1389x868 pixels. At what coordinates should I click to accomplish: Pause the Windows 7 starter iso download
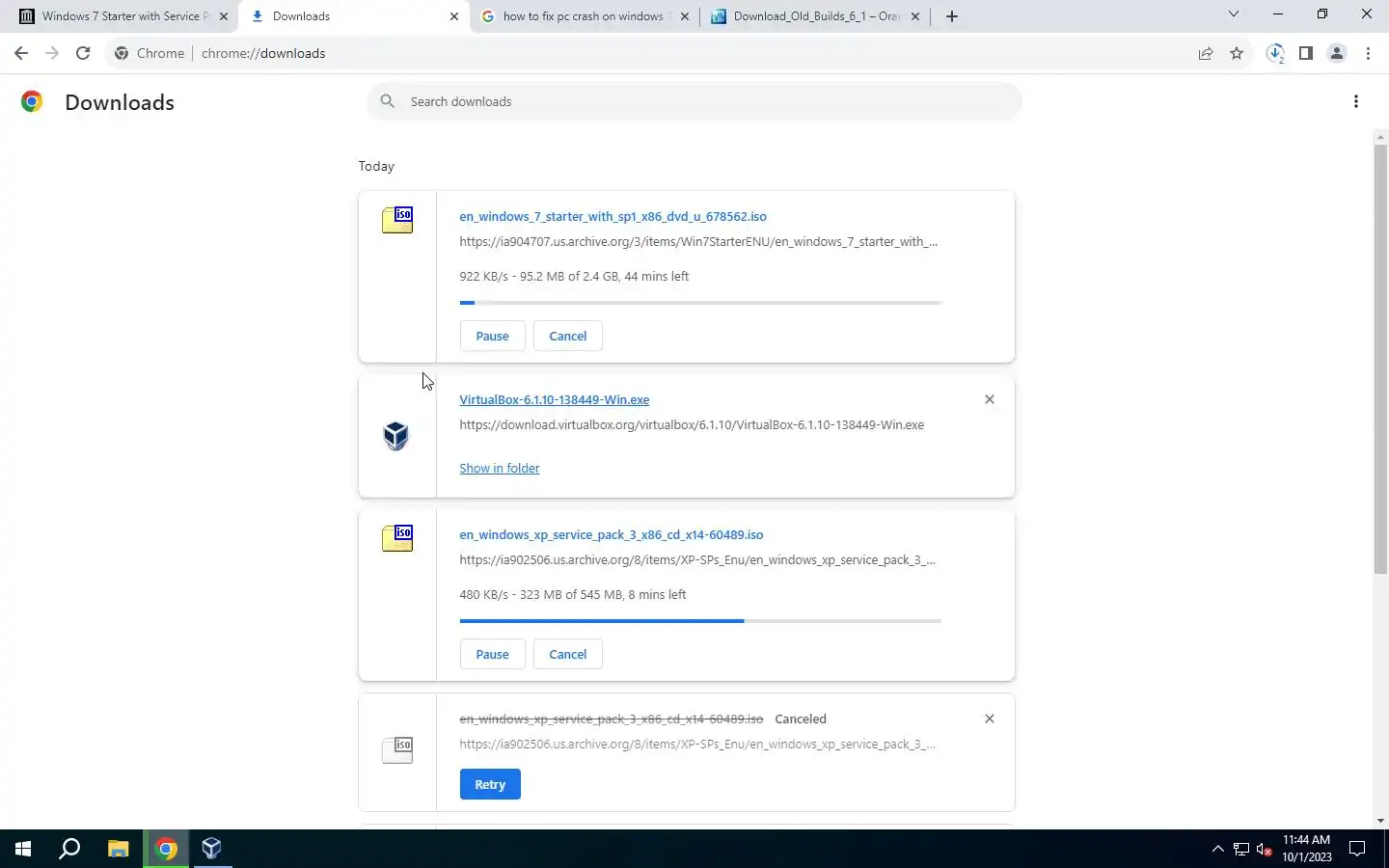[492, 336]
